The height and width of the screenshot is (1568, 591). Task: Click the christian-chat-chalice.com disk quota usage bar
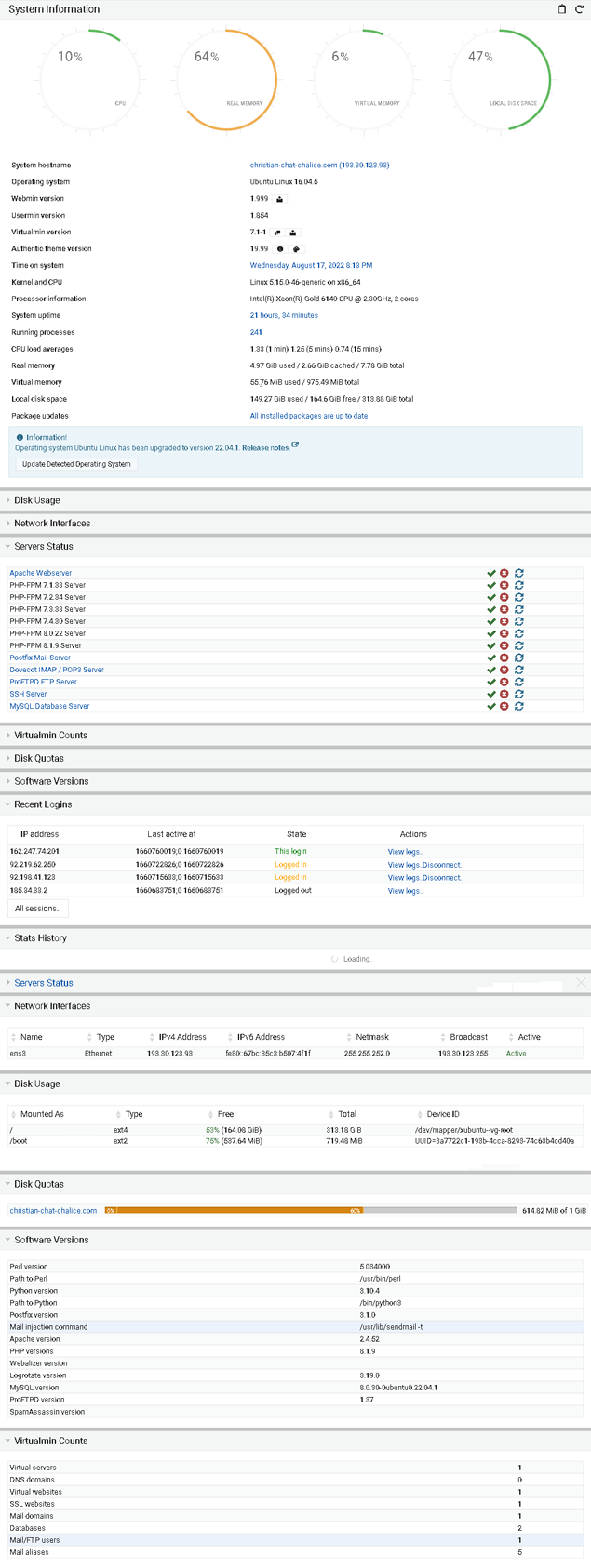pyautogui.click(x=310, y=1211)
